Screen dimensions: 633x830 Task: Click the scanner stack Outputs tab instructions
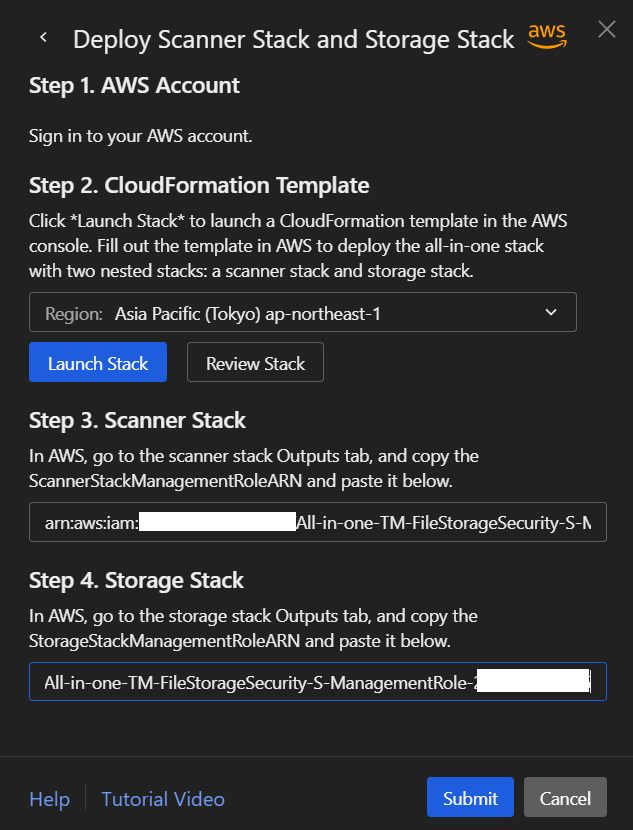tap(254, 466)
